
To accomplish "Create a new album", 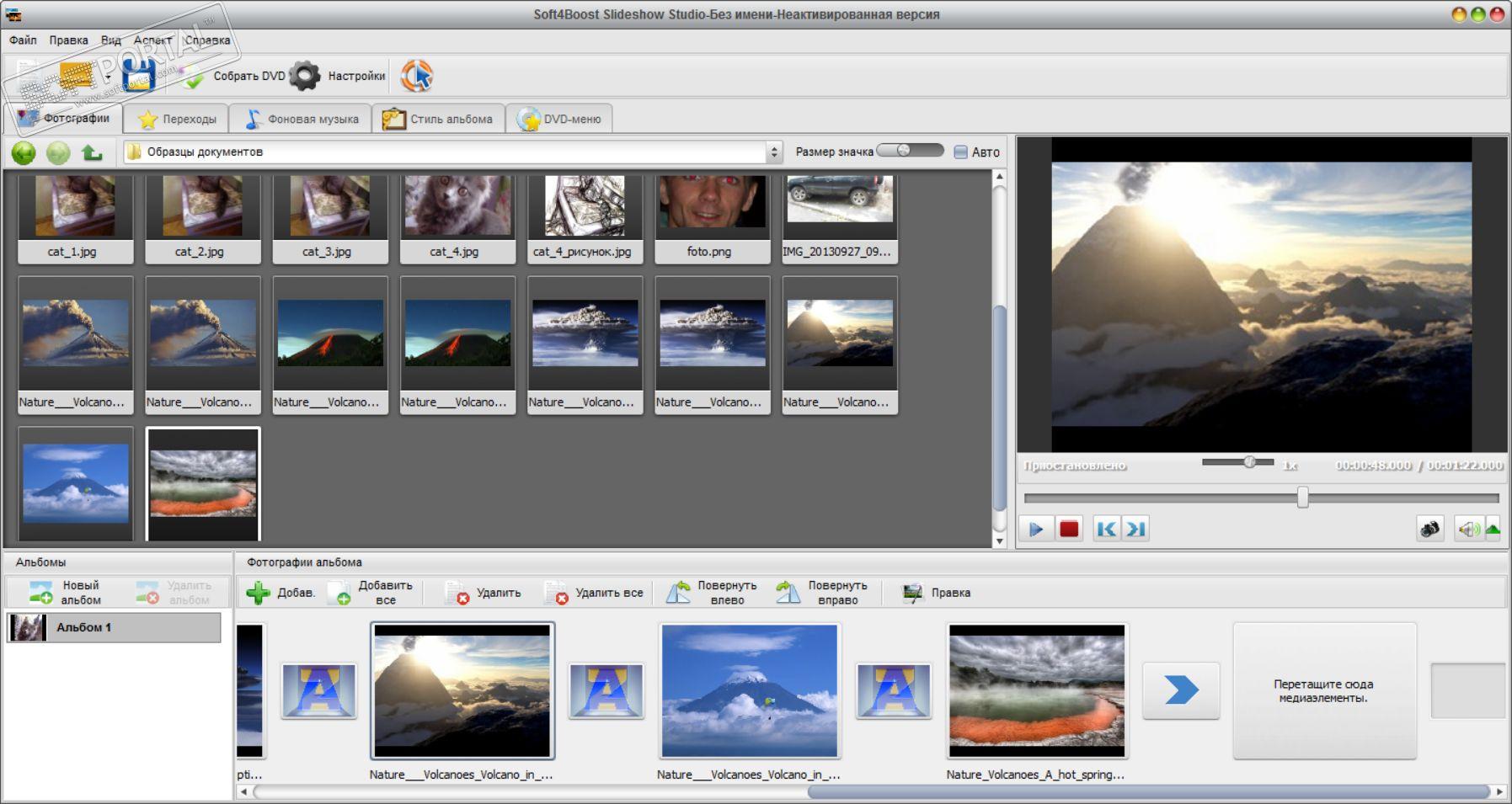I will click(x=66, y=593).
